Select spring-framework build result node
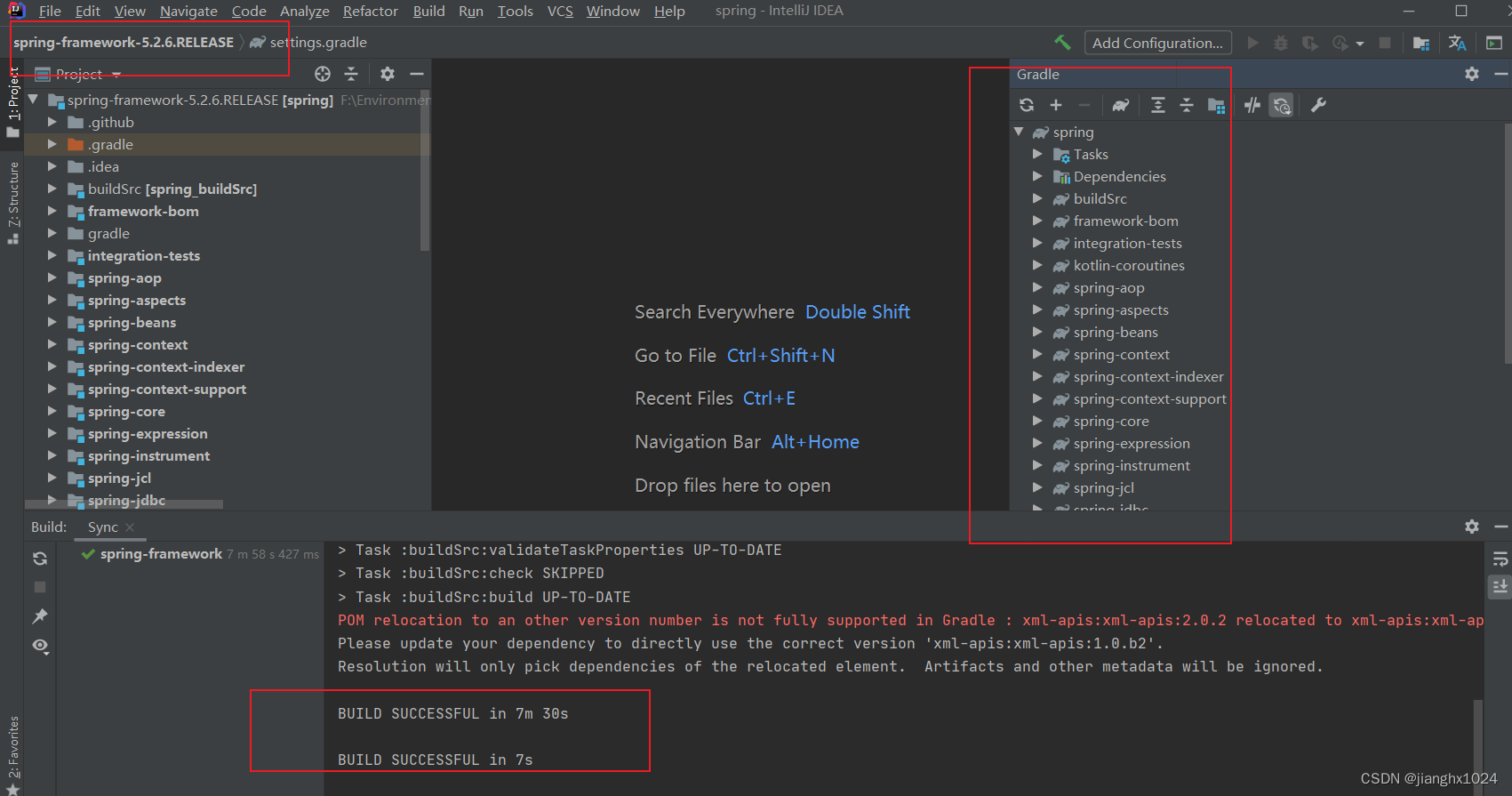1512x796 pixels. [x=161, y=553]
